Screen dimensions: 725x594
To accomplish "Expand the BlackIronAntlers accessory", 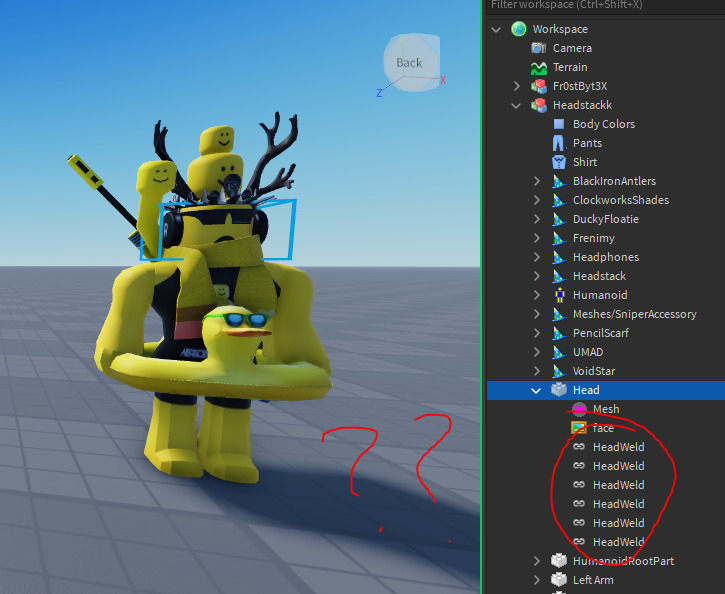I will coord(537,181).
